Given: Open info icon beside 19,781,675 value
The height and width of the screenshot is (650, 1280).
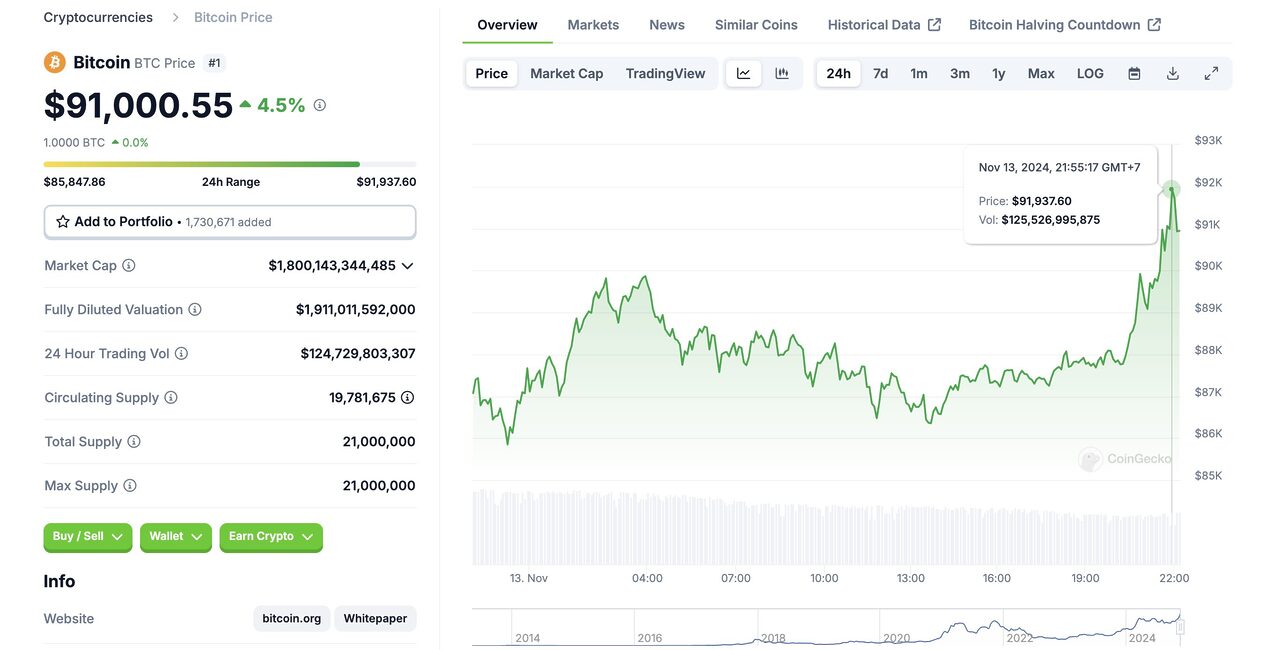Looking at the screenshot, I should [408, 398].
